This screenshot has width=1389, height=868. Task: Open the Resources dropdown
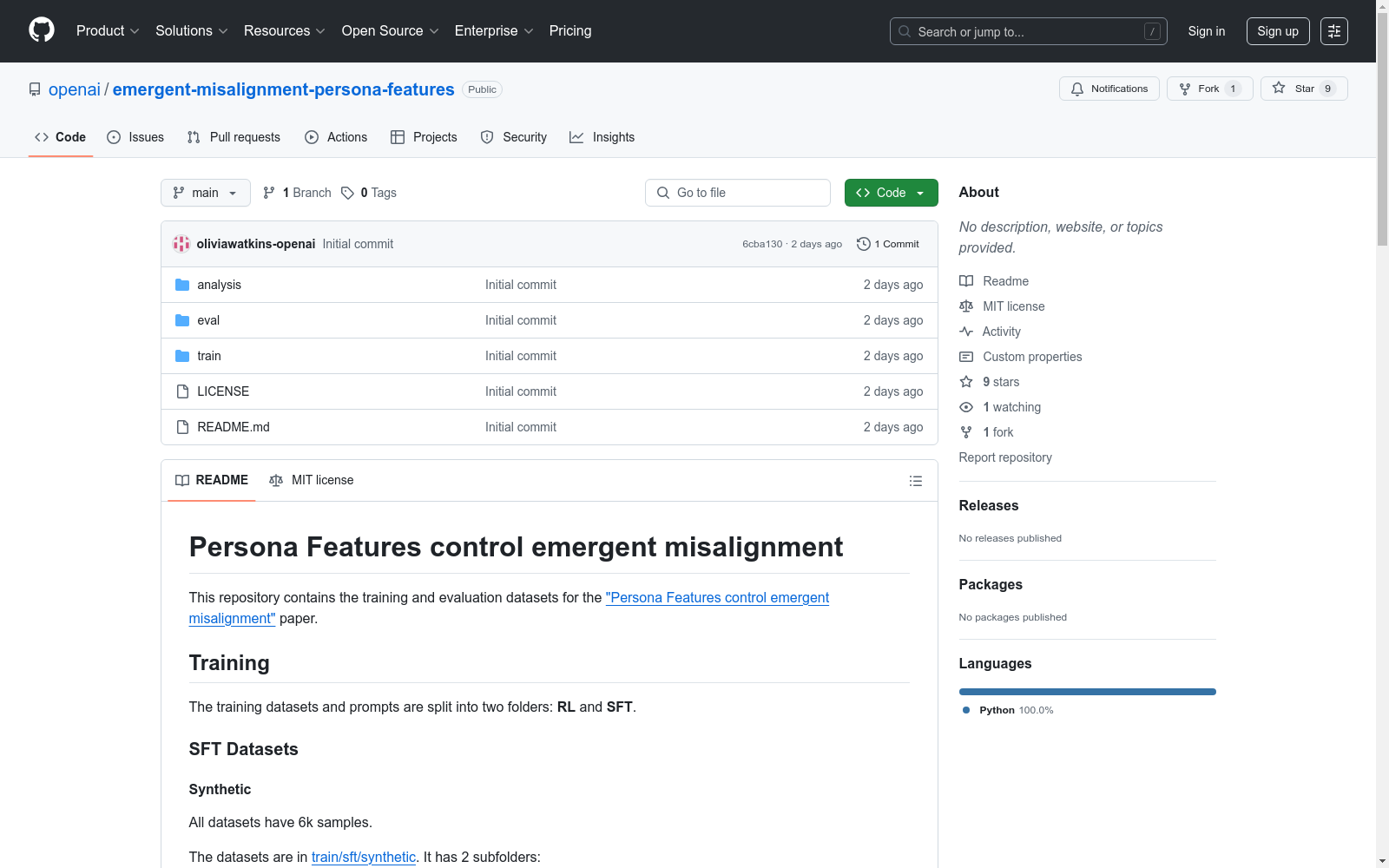285,31
